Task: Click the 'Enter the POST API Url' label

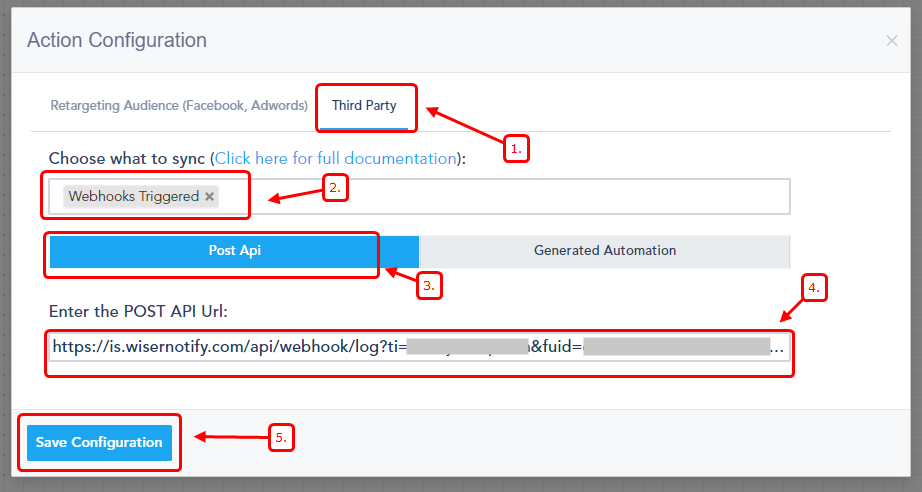Action: click(138, 311)
